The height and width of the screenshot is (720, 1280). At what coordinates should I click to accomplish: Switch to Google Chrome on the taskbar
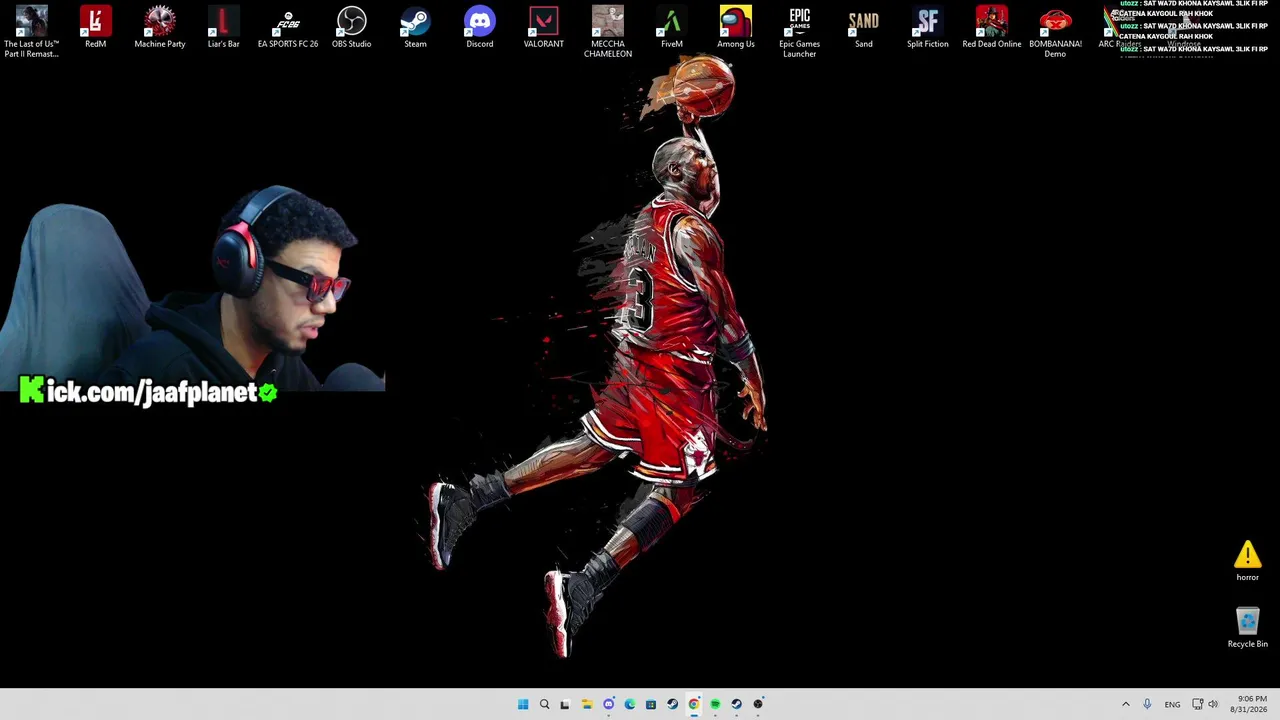693,704
